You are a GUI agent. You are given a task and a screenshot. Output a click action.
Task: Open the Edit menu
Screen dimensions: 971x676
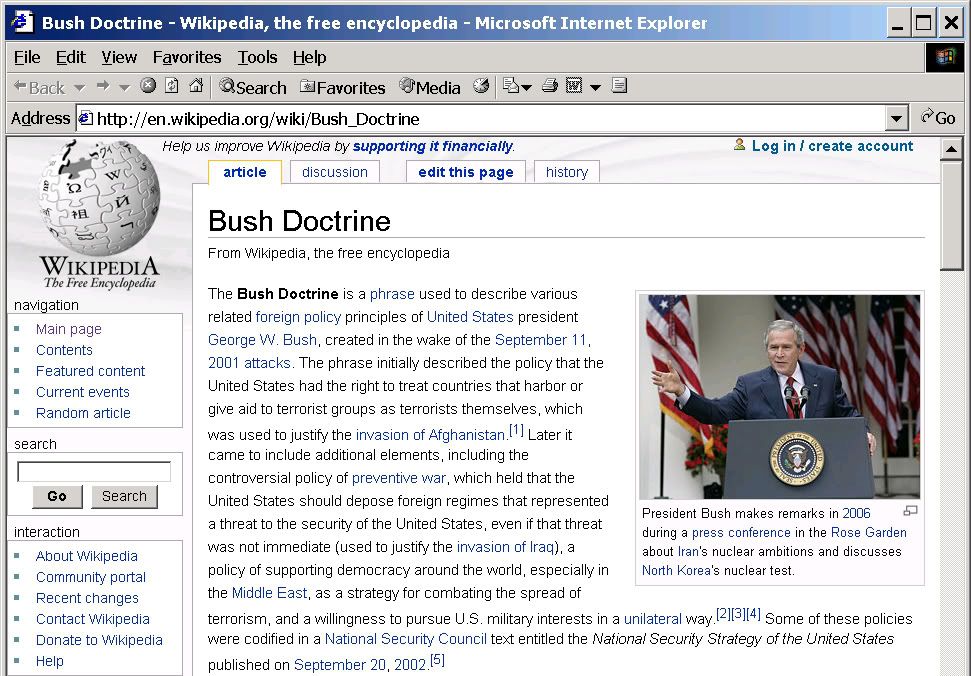point(71,58)
